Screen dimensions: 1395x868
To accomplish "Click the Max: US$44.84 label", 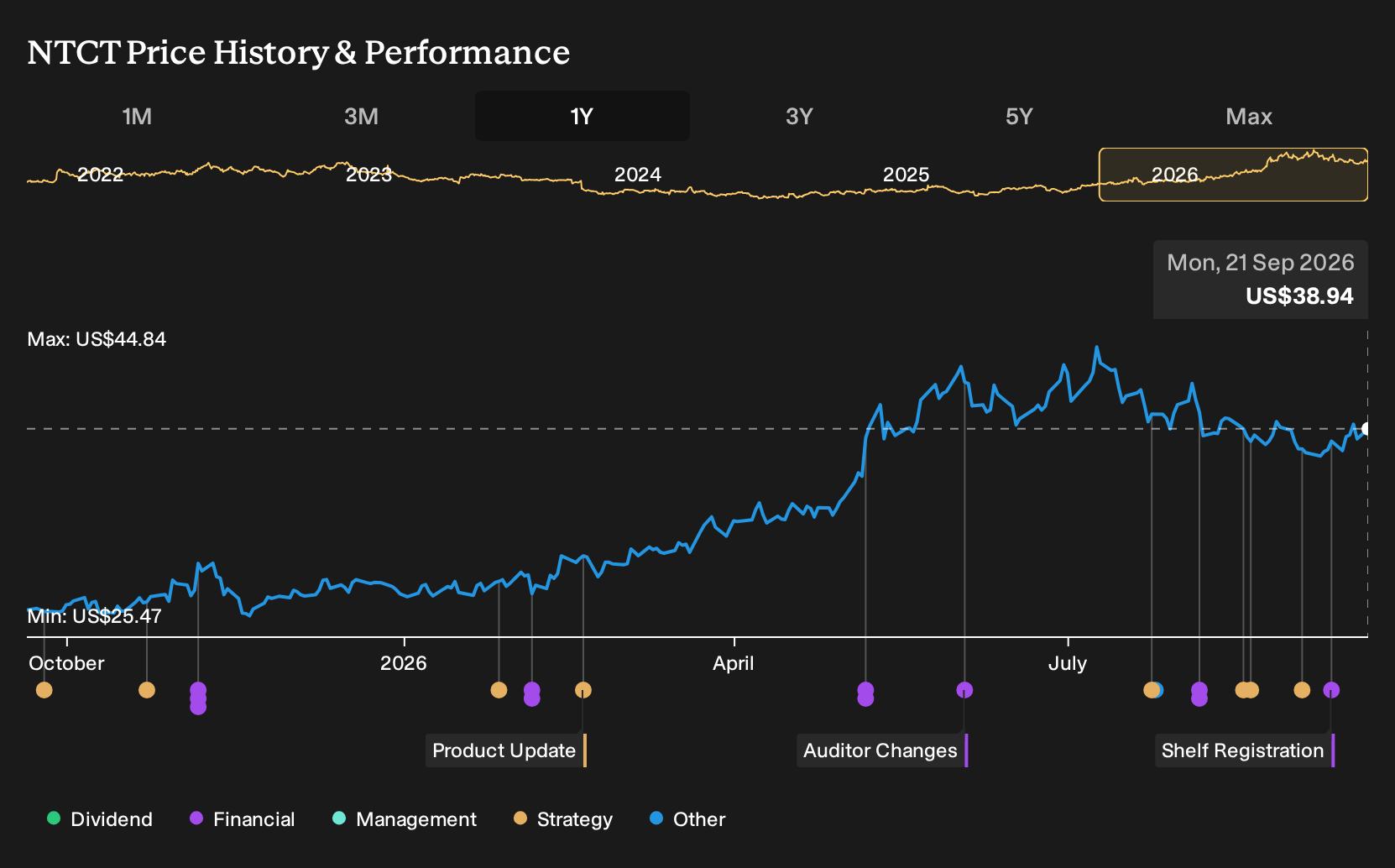I will click(x=97, y=339).
